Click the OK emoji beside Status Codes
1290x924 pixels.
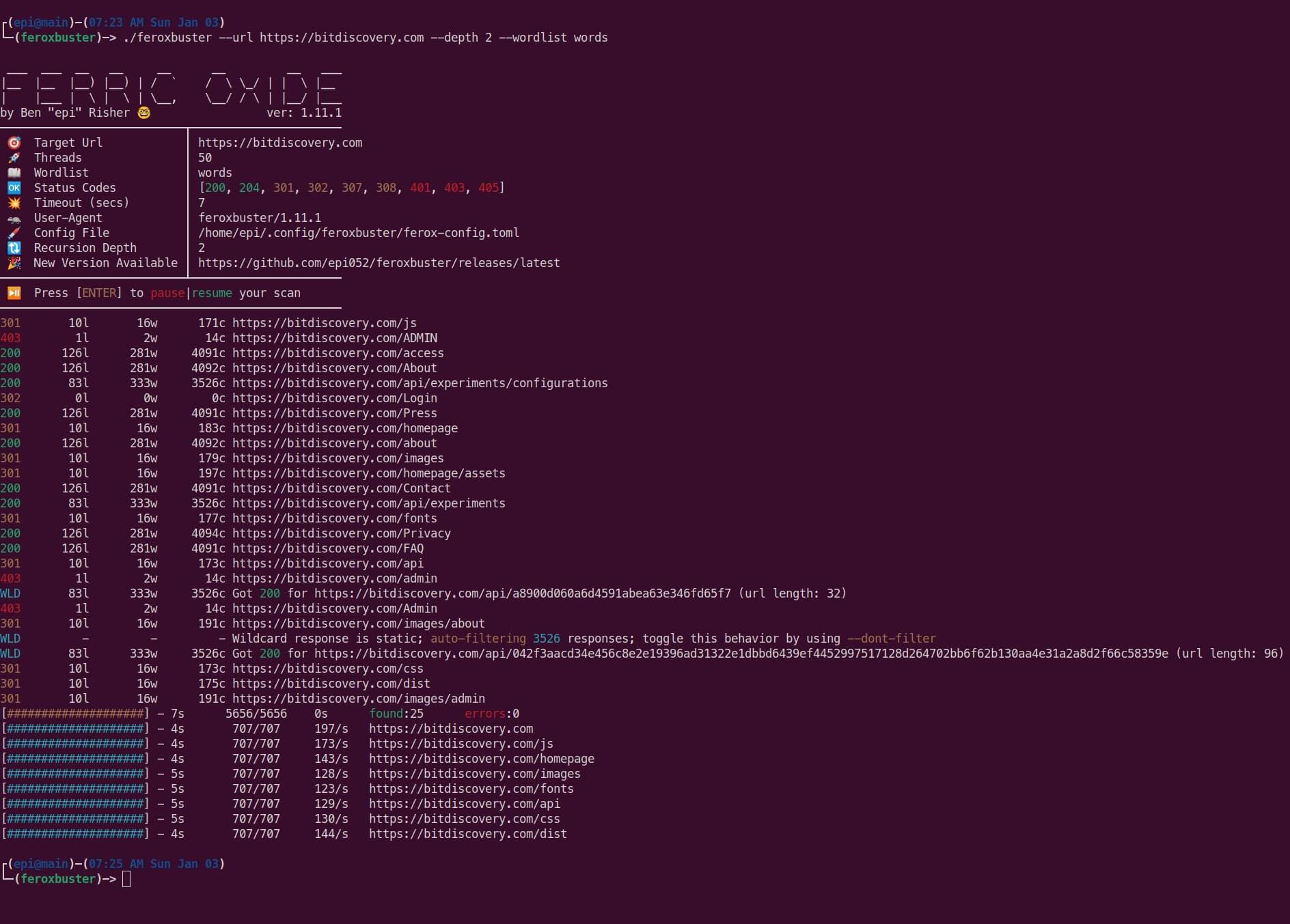(x=14, y=188)
